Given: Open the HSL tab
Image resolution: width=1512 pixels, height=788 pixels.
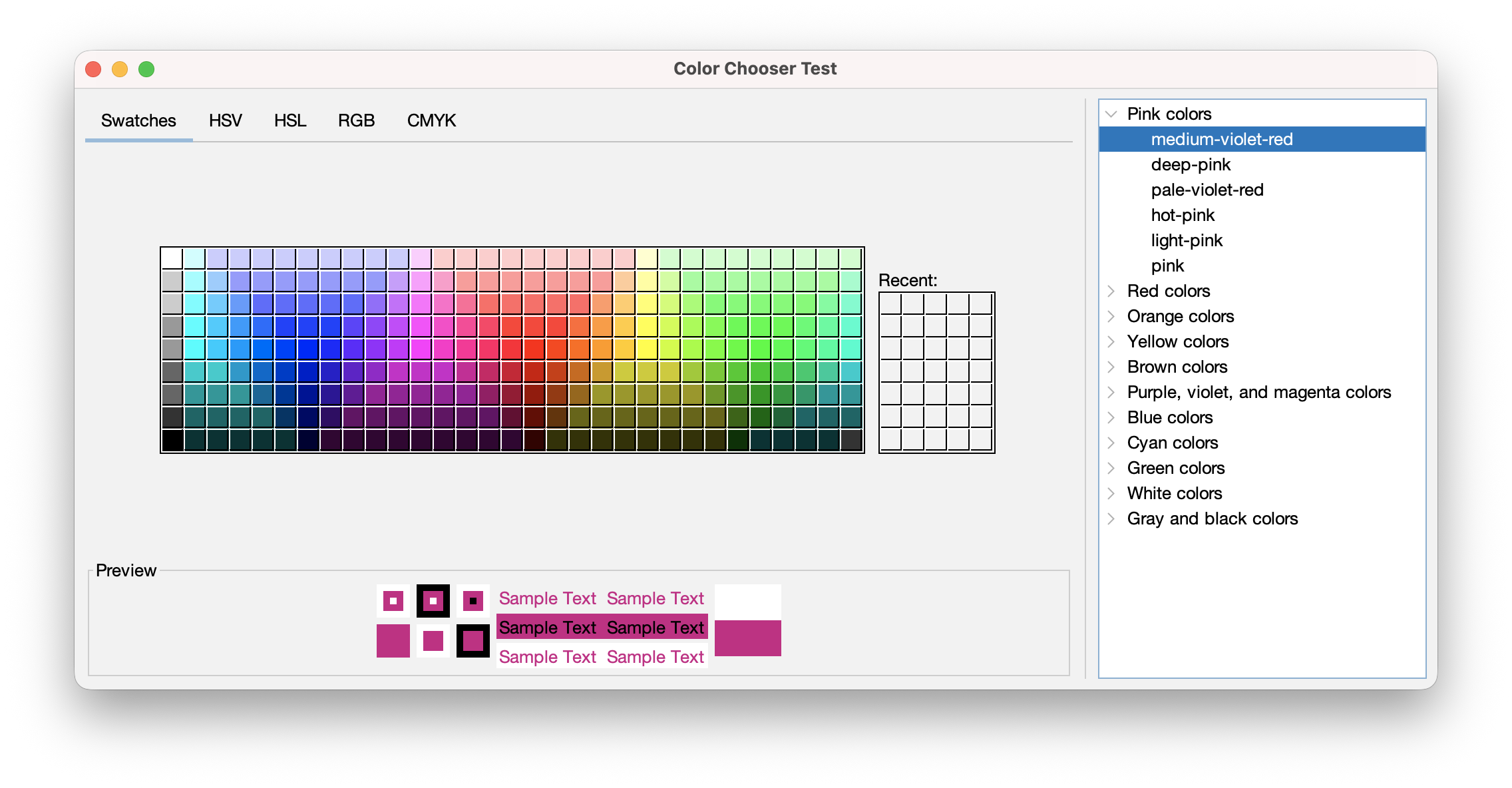Looking at the screenshot, I should pyautogui.click(x=290, y=120).
